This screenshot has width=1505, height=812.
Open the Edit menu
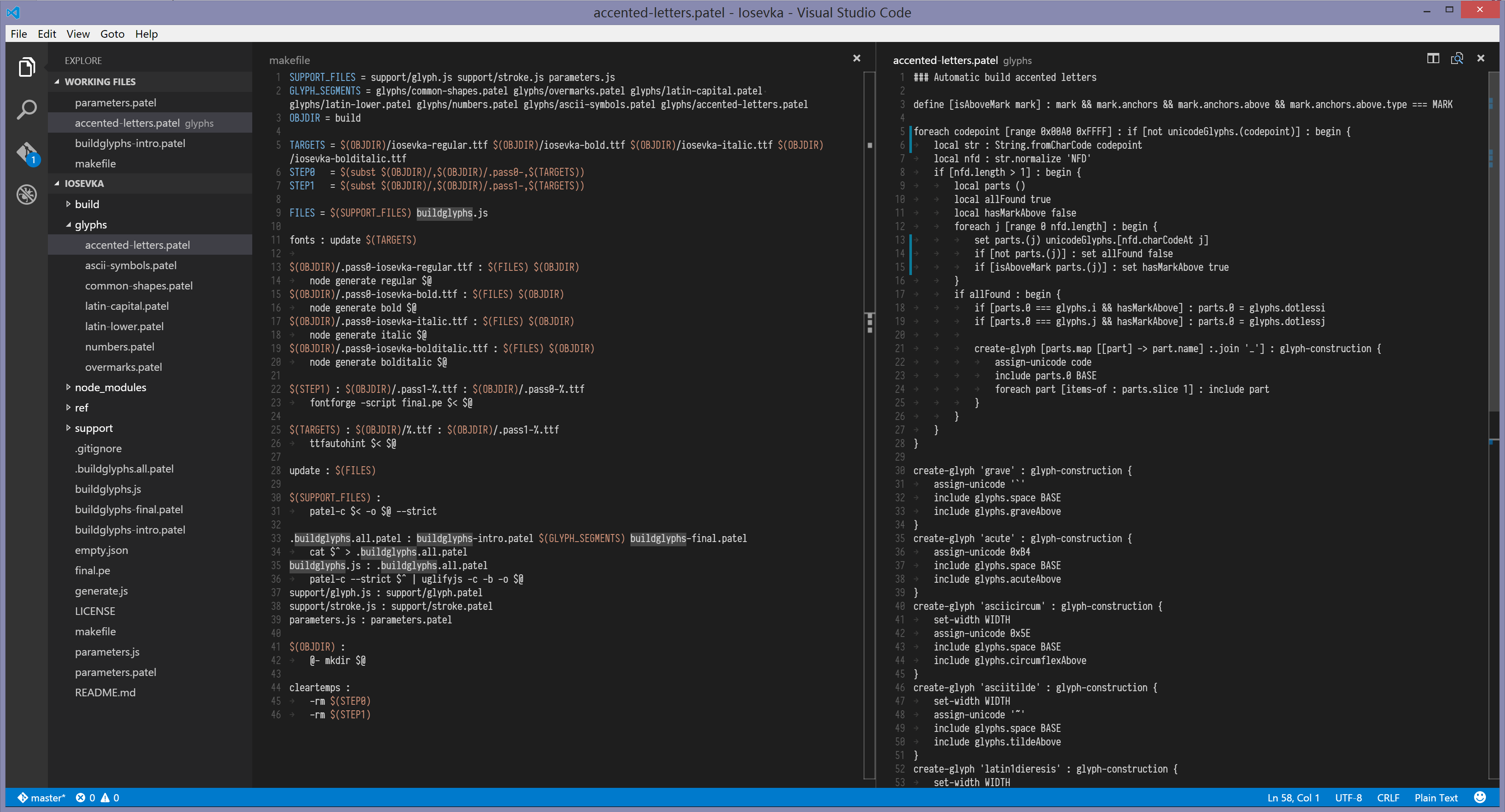[x=47, y=34]
